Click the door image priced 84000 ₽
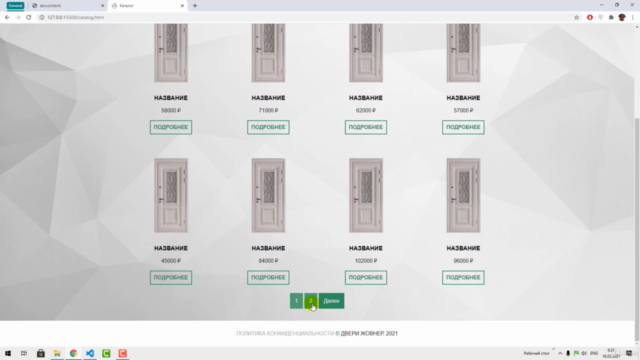The width and height of the screenshot is (640, 360). tap(268, 196)
